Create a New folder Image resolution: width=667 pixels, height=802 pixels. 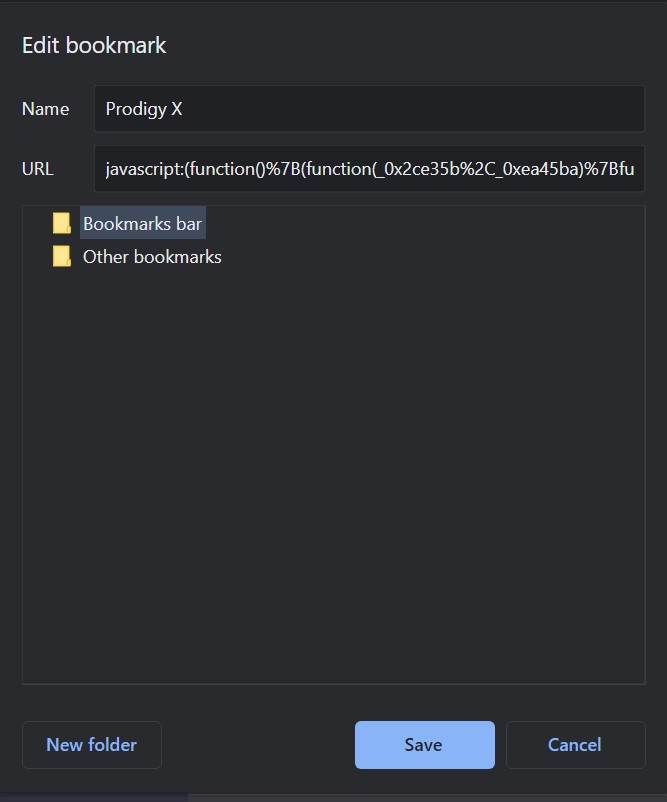(x=92, y=745)
